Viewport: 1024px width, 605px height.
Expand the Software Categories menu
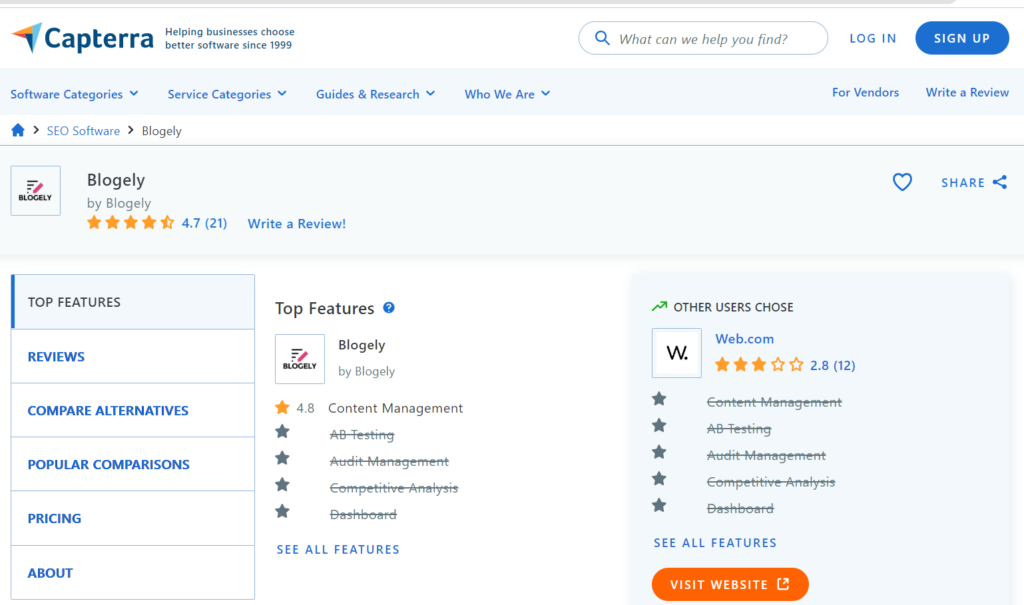click(74, 94)
